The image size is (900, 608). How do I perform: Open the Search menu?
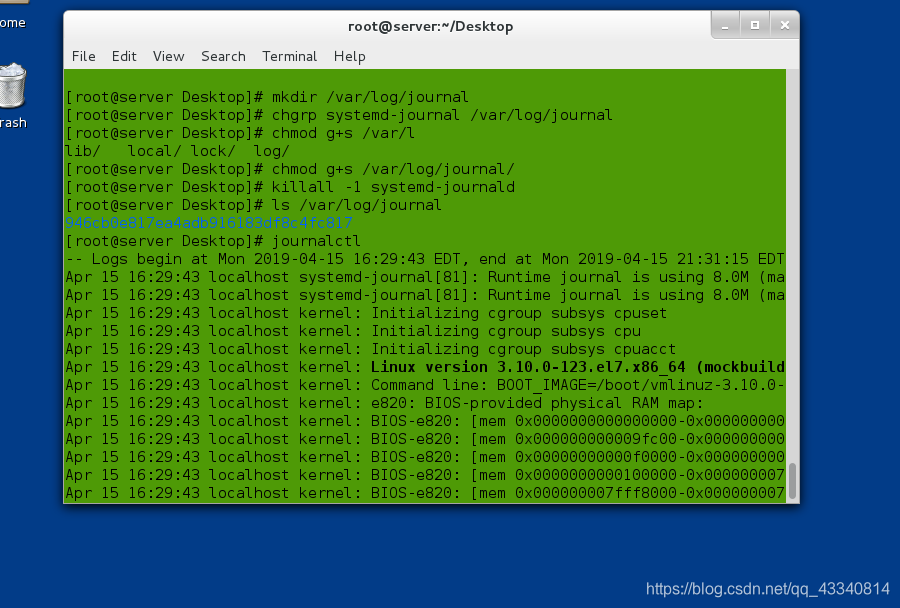pos(223,56)
